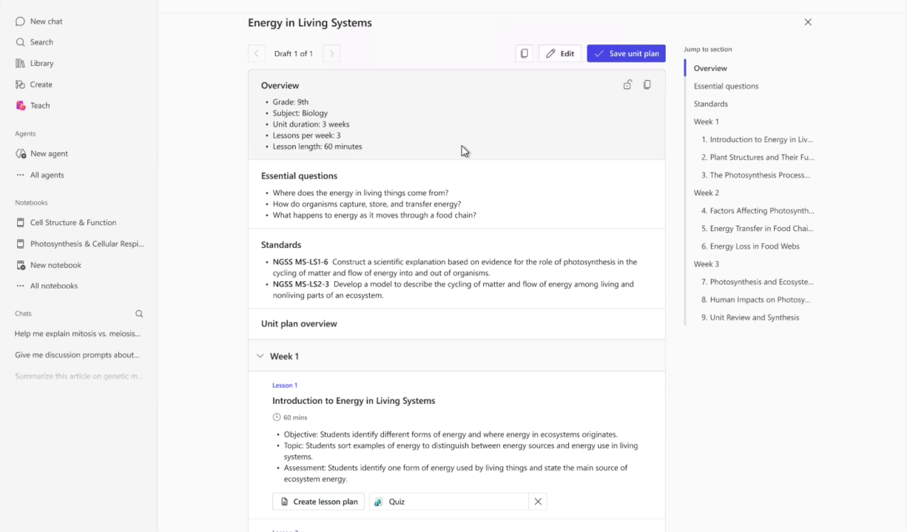Jump to lesson 2 Plant Structures
Viewport: 907px width, 532px height.
[x=757, y=157]
